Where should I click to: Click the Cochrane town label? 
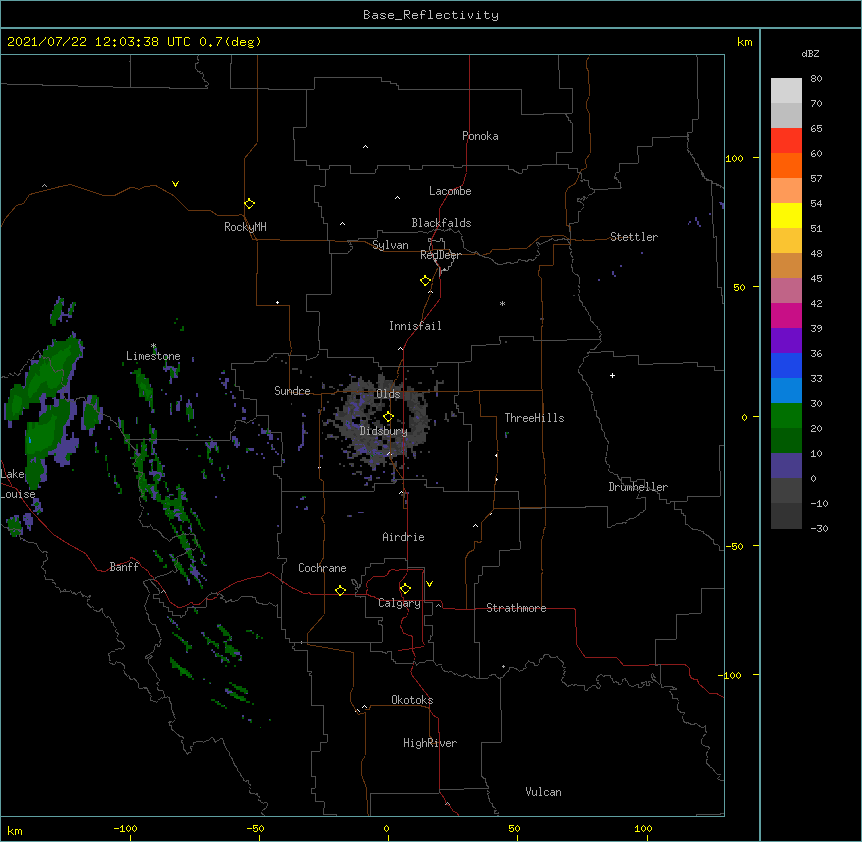point(322,568)
